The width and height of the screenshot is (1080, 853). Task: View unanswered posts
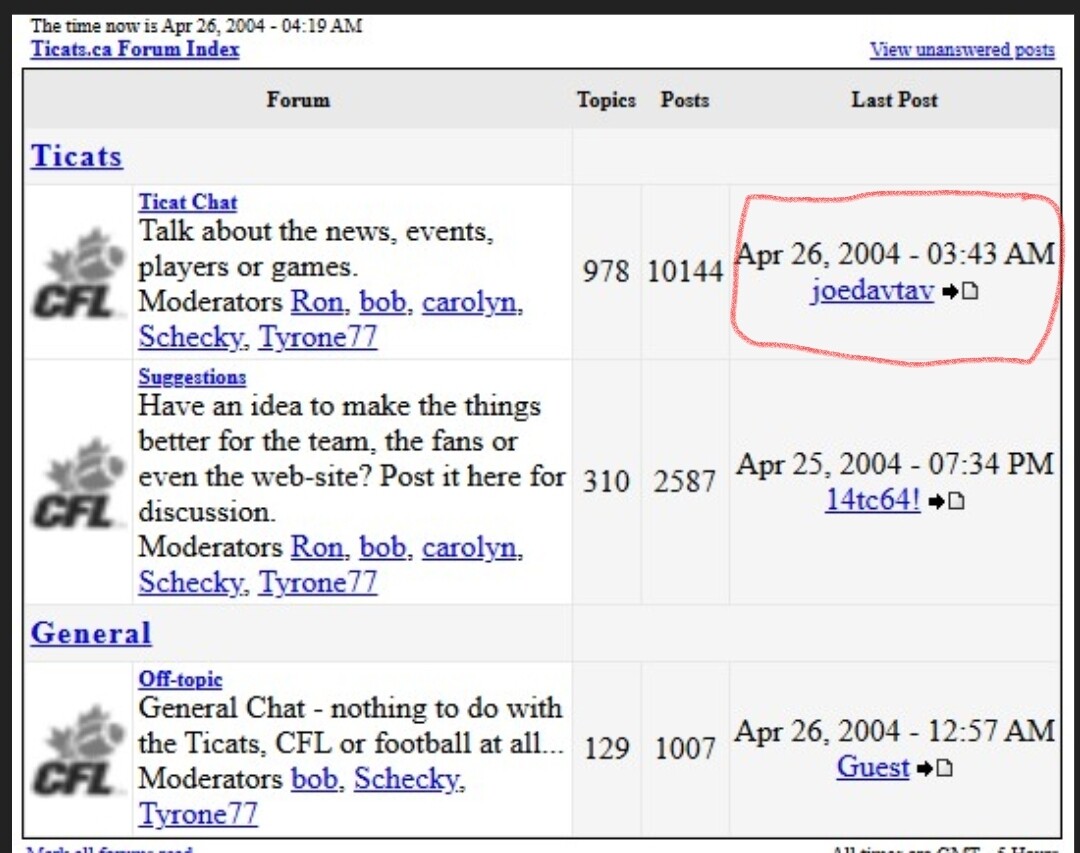click(x=961, y=49)
